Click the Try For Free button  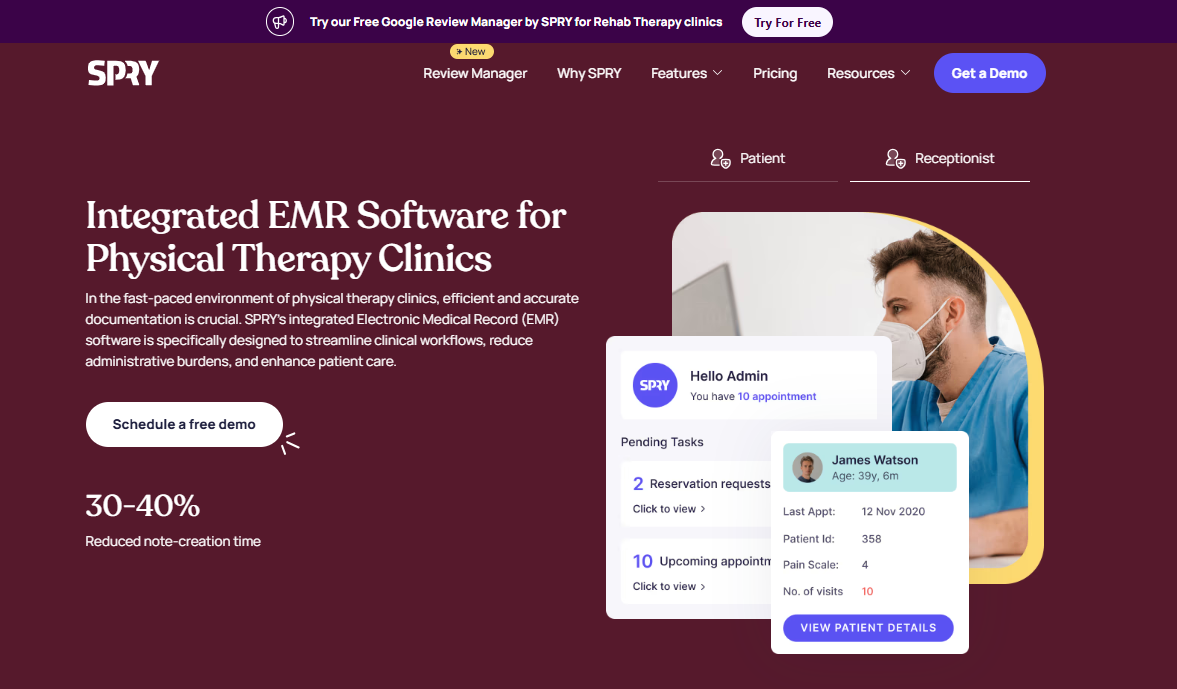pyautogui.click(x=787, y=23)
